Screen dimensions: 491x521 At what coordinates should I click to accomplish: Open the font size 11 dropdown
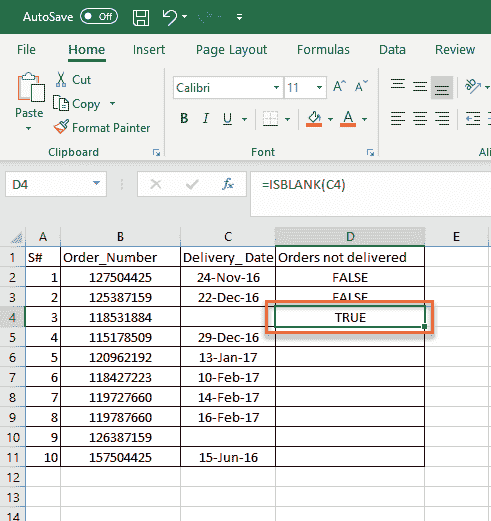(319, 88)
